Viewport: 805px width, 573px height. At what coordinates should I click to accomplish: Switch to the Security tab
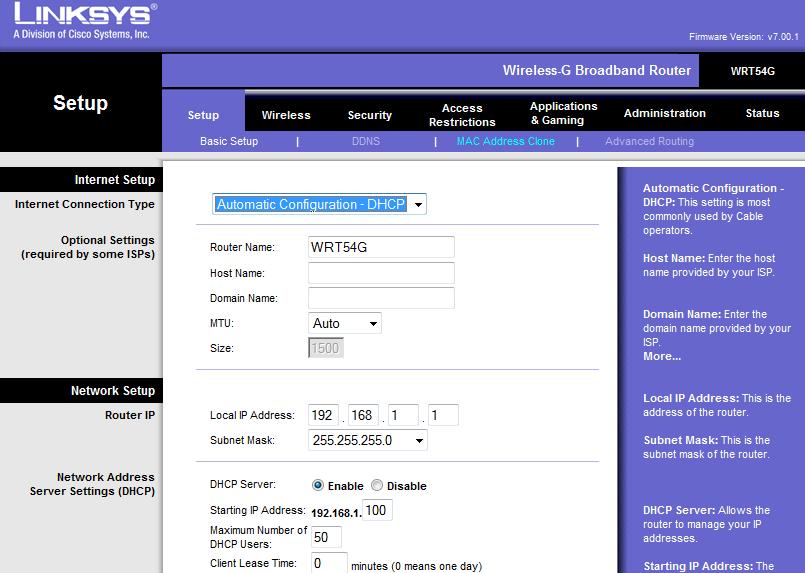coord(370,115)
